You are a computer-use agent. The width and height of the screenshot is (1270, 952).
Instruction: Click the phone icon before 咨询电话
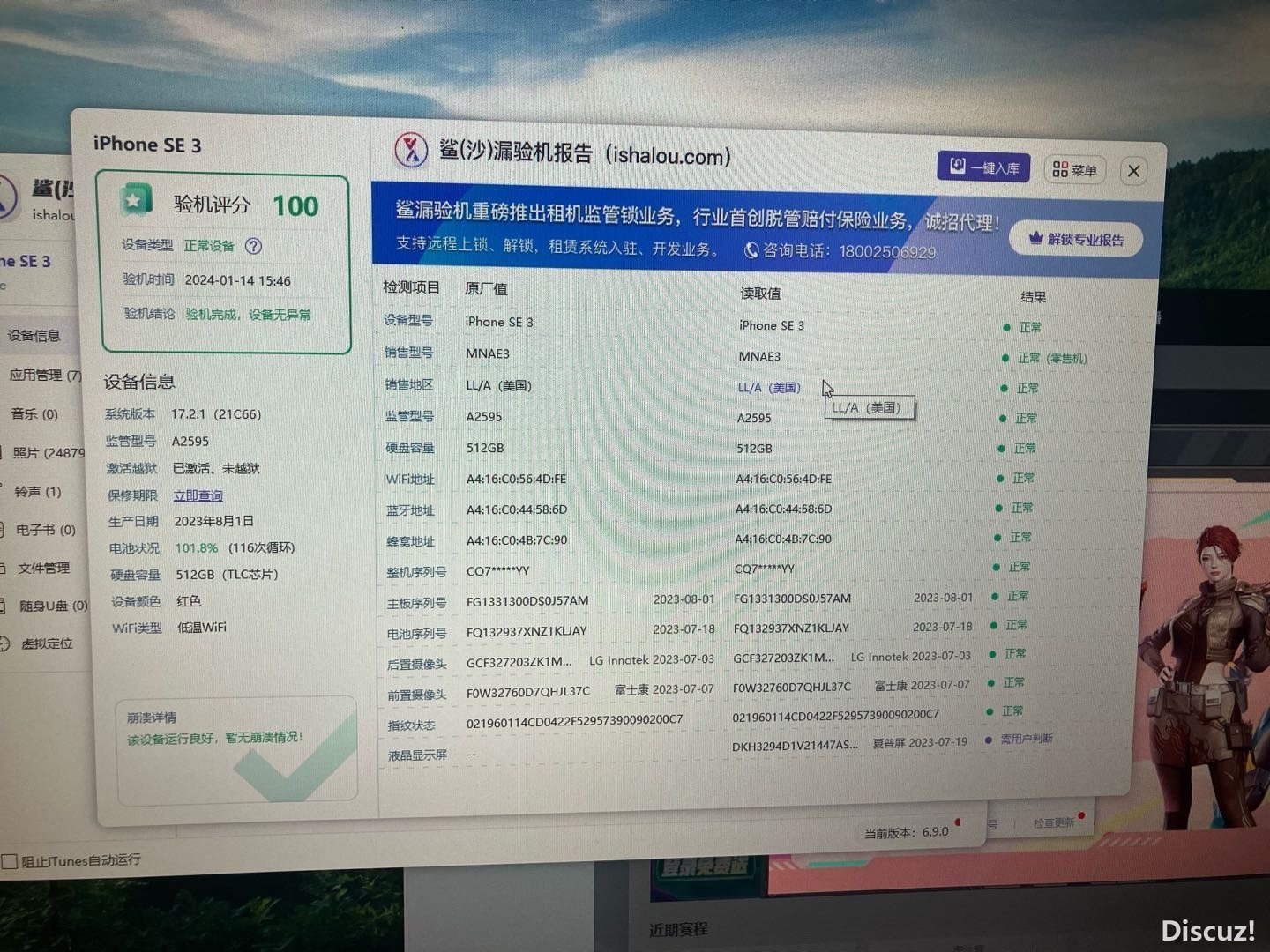[751, 250]
